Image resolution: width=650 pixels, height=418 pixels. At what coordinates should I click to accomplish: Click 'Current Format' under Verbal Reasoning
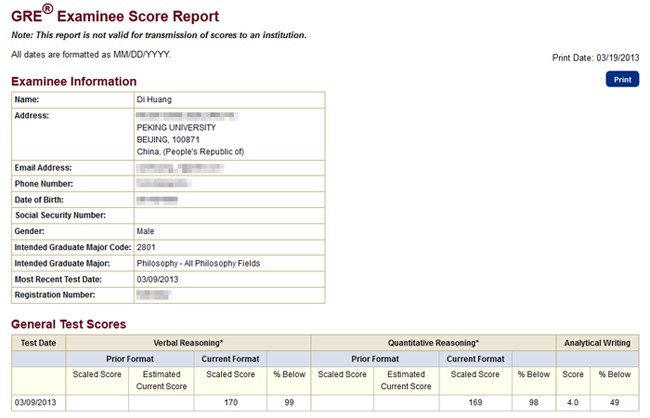coord(230,359)
